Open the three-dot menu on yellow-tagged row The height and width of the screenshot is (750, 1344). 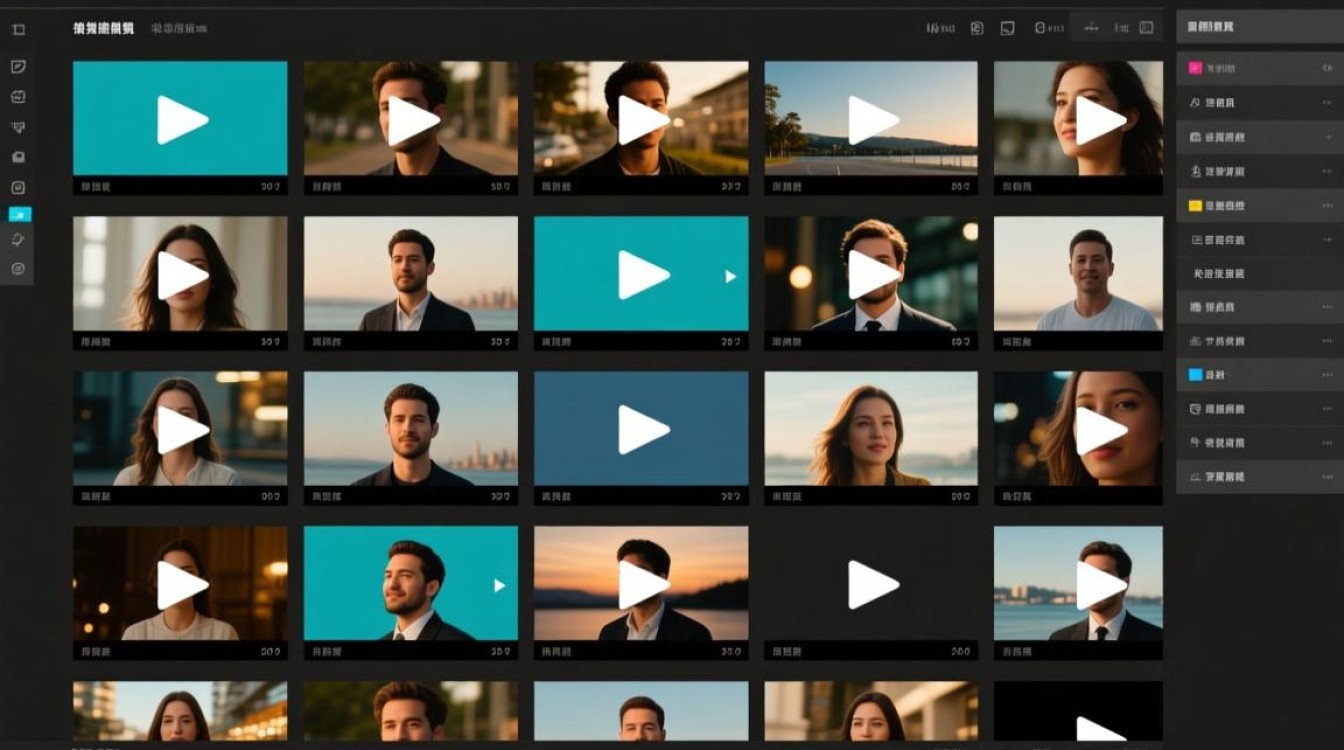tap(1327, 205)
